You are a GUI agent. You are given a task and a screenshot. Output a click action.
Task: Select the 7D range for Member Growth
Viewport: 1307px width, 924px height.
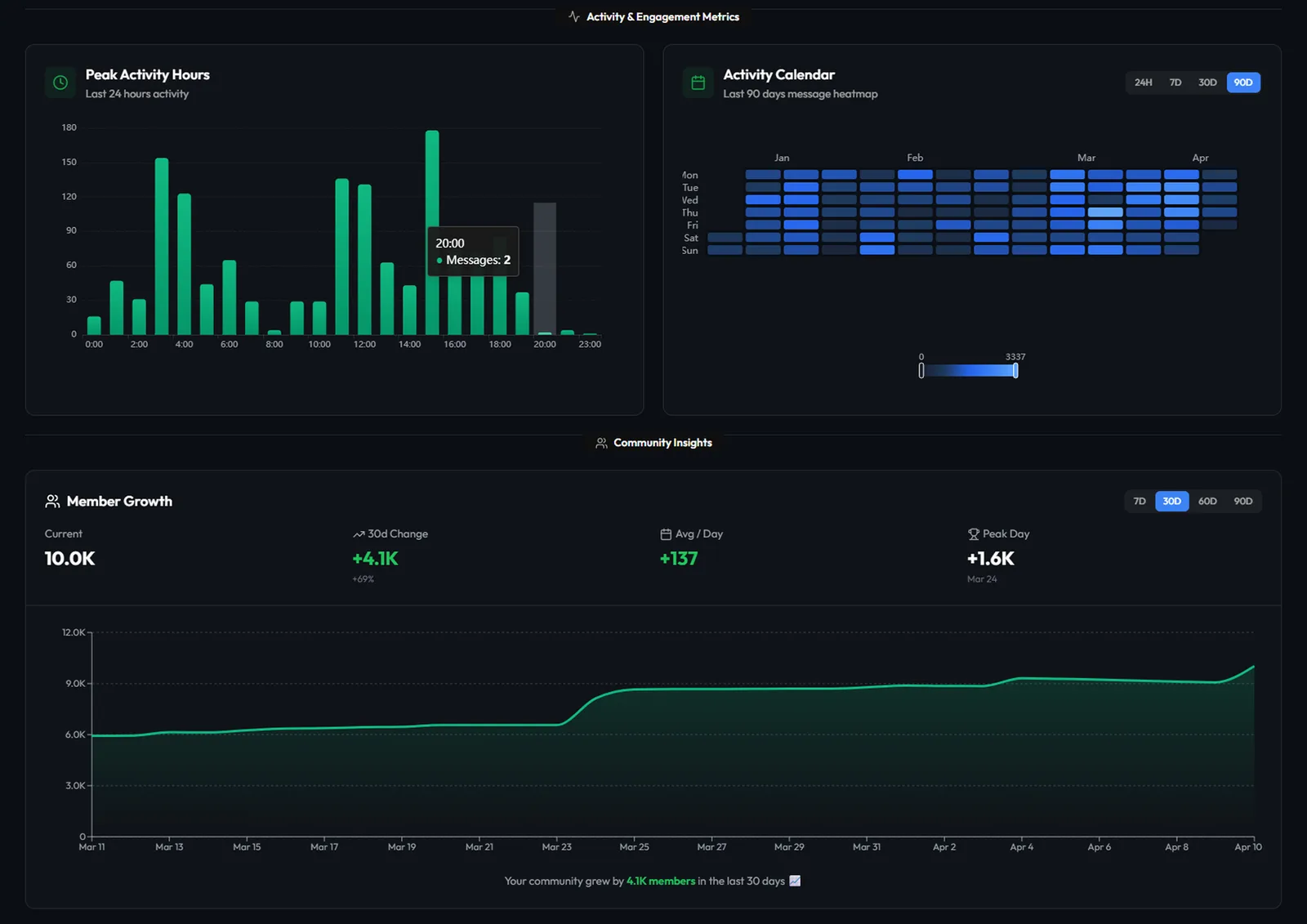click(1140, 501)
